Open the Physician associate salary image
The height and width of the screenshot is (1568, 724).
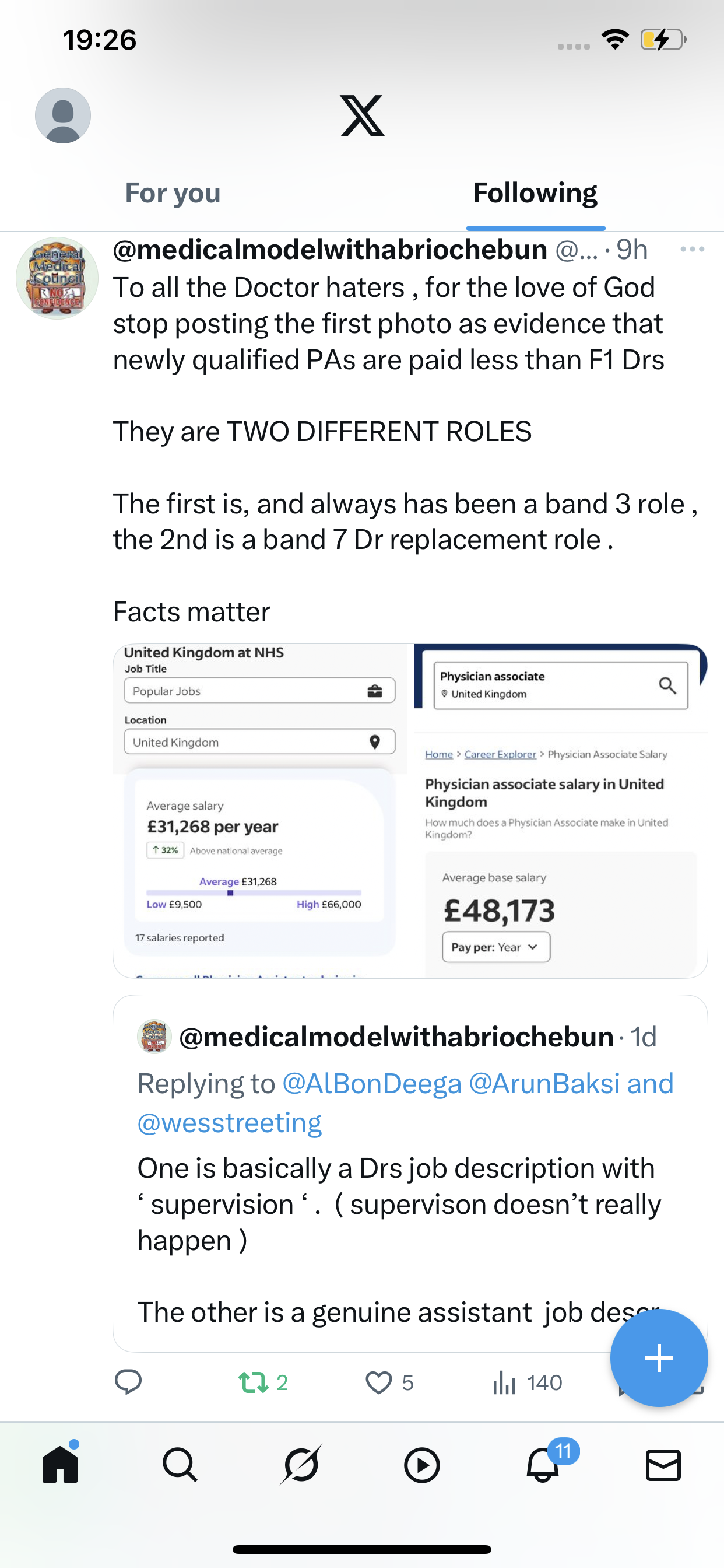560,811
